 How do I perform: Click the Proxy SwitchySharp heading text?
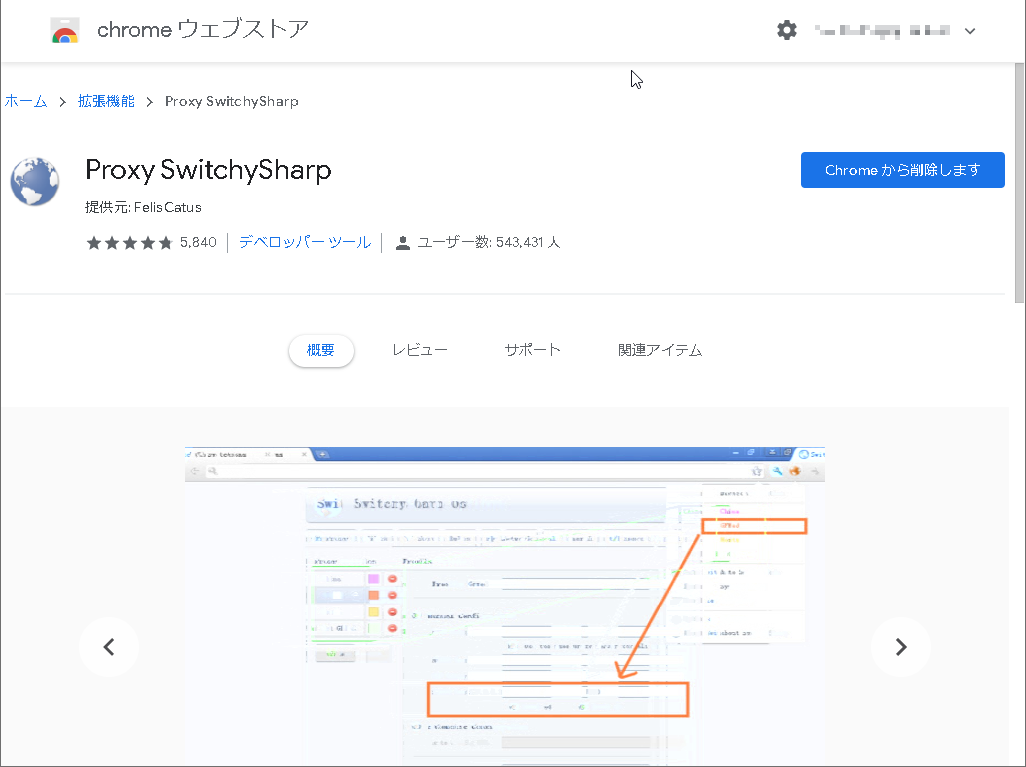click(x=208, y=170)
